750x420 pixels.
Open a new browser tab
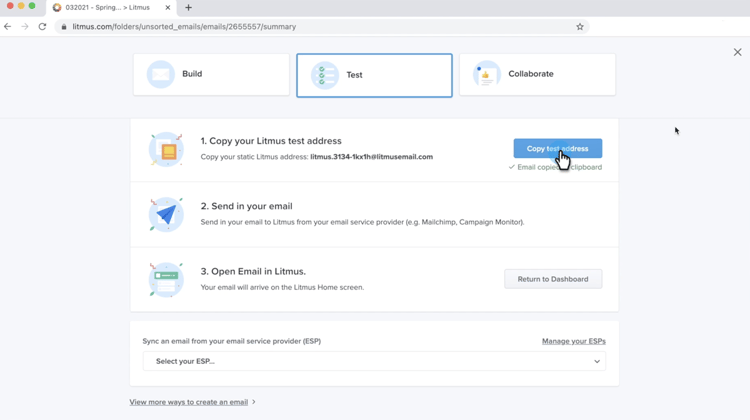pyautogui.click(x=188, y=8)
